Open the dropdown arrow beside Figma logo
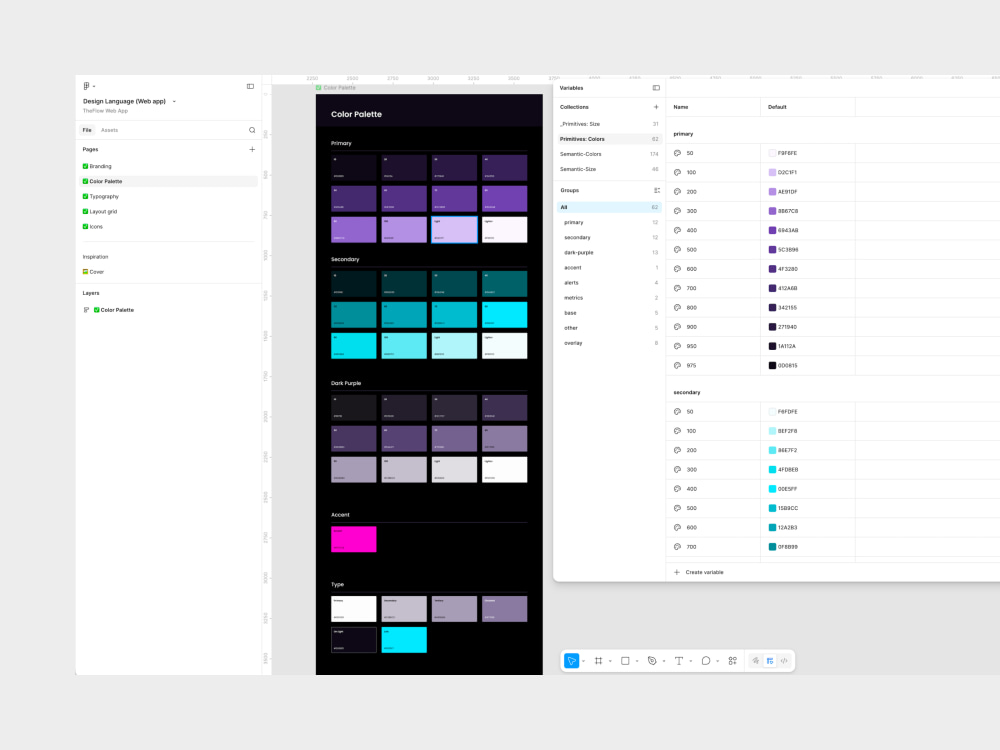The height and width of the screenshot is (750, 1000). (x=94, y=87)
